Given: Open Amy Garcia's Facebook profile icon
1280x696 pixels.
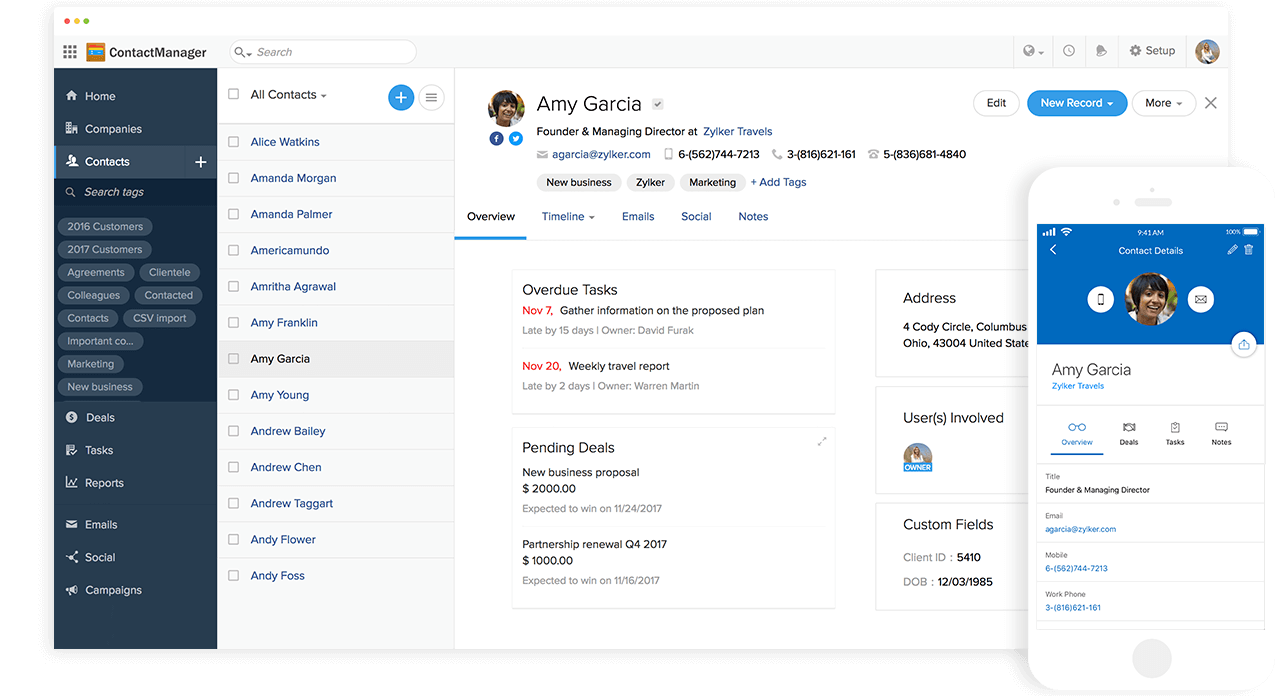Looking at the screenshot, I should [x=496, y=139].
